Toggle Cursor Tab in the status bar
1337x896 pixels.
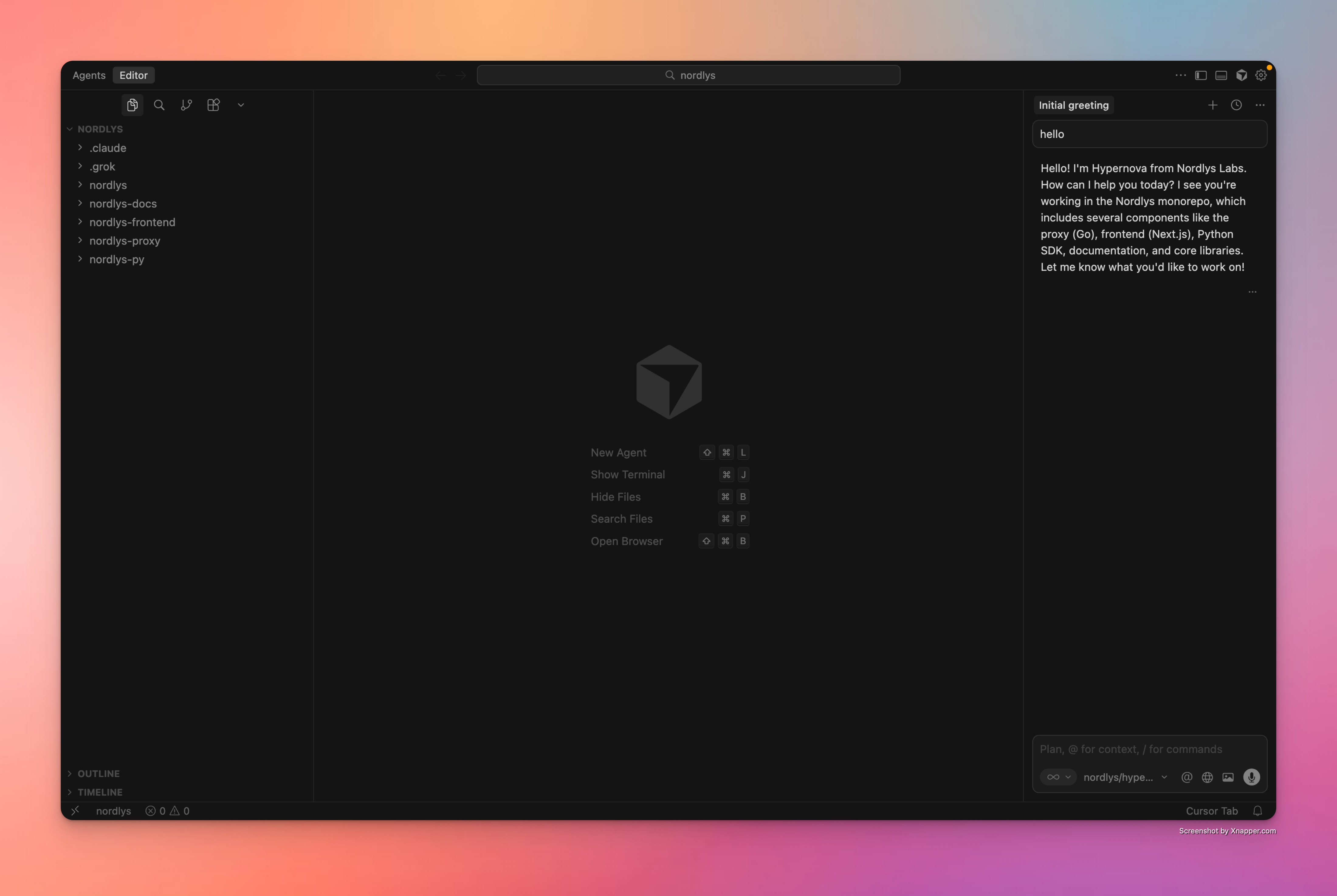click(x=1212, y=811)
